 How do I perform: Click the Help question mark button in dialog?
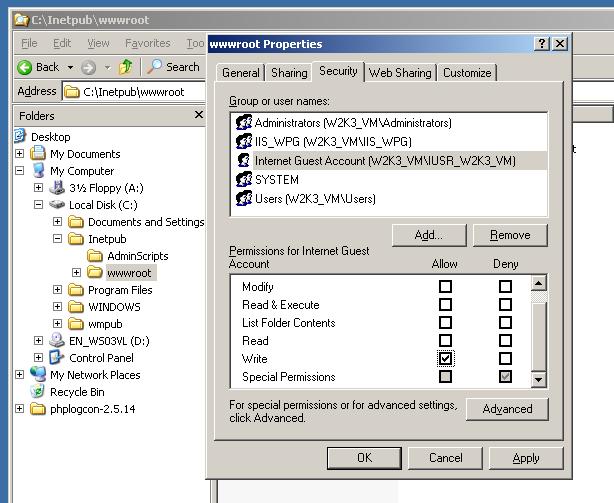(542, 43)
